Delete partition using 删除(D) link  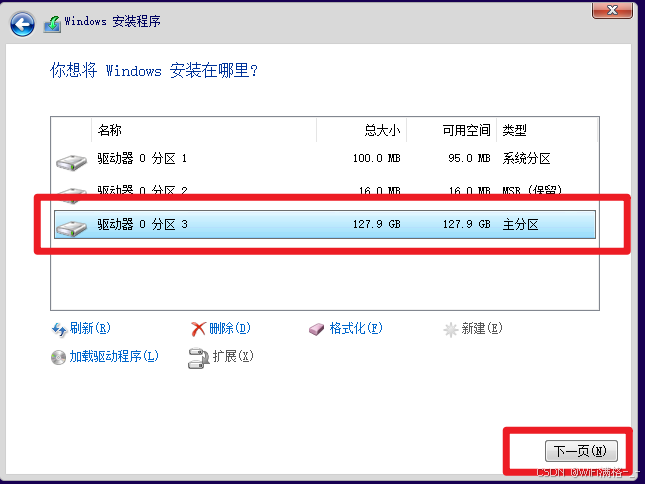pos(230,328)
